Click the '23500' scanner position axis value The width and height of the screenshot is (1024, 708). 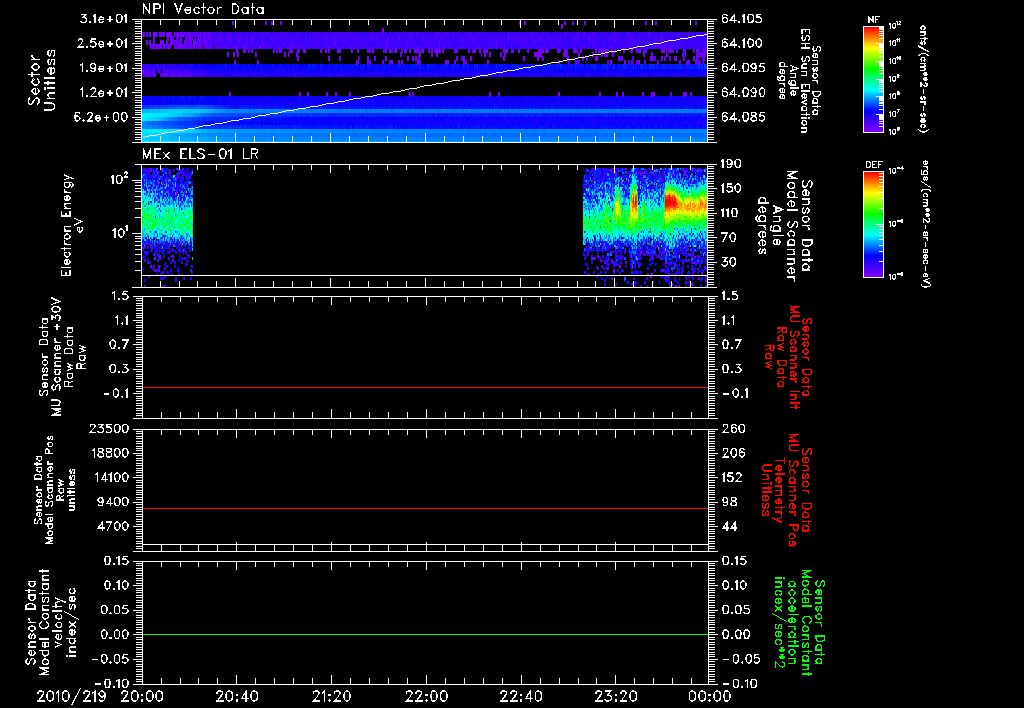click(x=111, y=429)
